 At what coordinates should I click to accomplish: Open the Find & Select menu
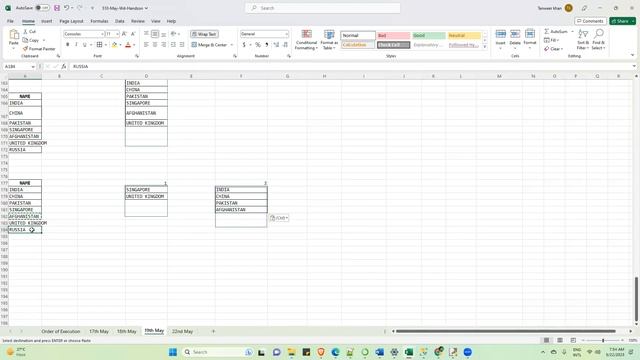[x=599, y=40]
